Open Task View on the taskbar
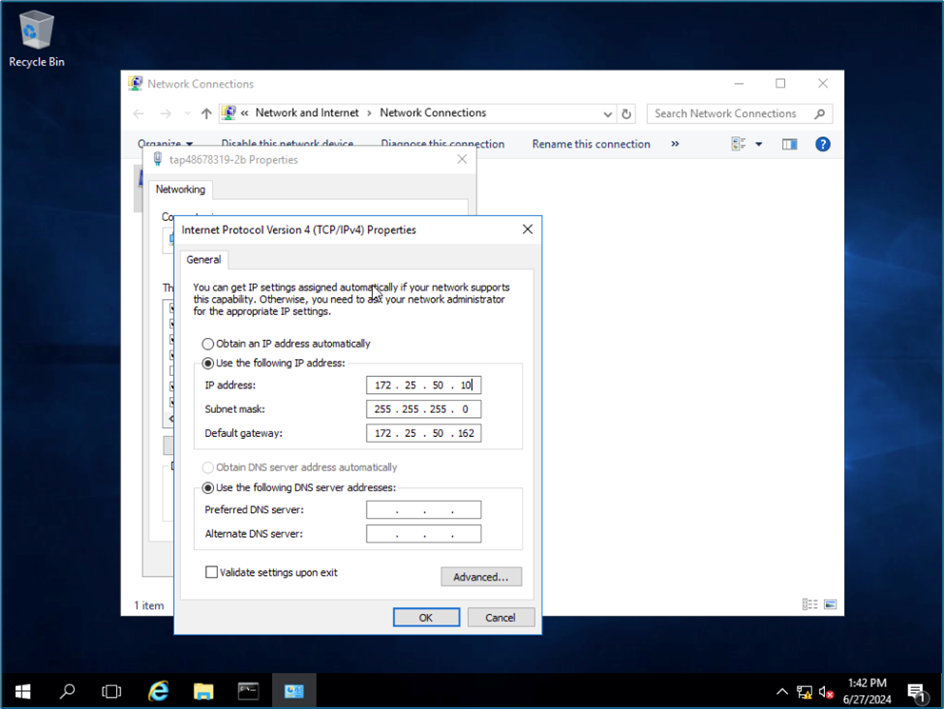The width and height of the screenshot is (944, 709). pyautogui.click(x=112, y=691)
